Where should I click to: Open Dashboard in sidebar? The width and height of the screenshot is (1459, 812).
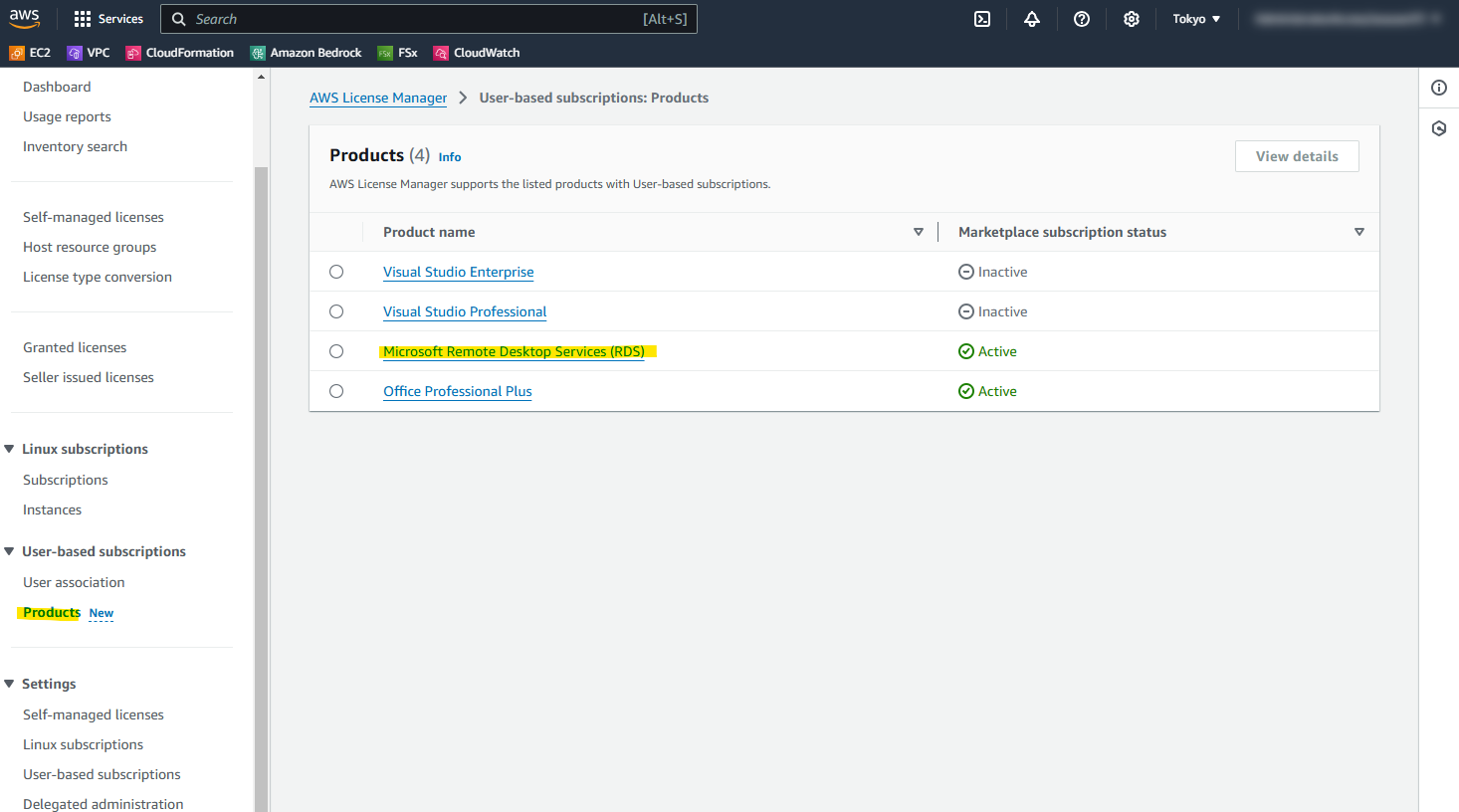[x=57, y=87]
